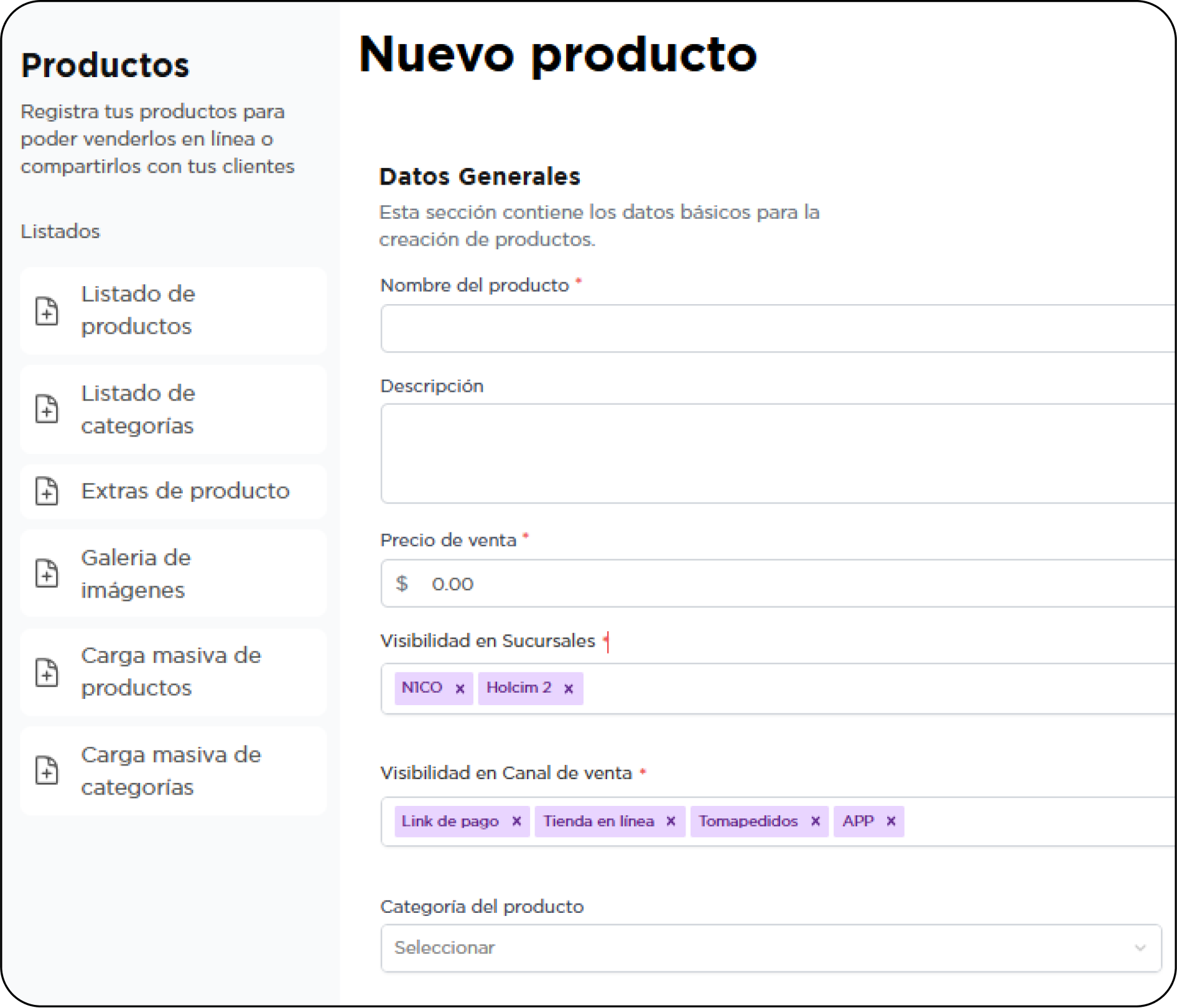Select the Holcim 2 tag label
Viewport: 1177px width, 1008px height.
click(519, 688)
